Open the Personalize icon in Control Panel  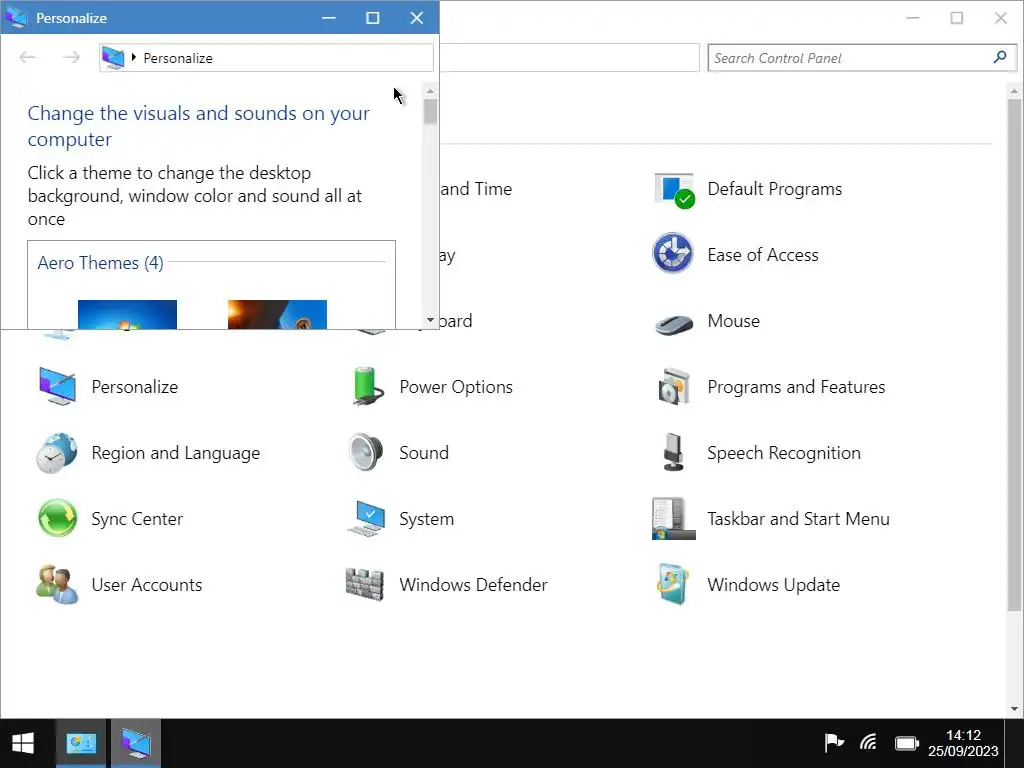click(x=57, y=387)
